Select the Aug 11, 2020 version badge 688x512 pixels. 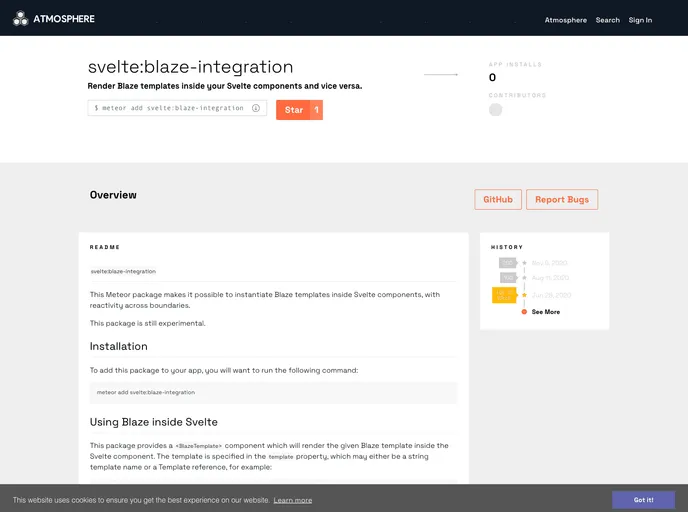[508, 278]
